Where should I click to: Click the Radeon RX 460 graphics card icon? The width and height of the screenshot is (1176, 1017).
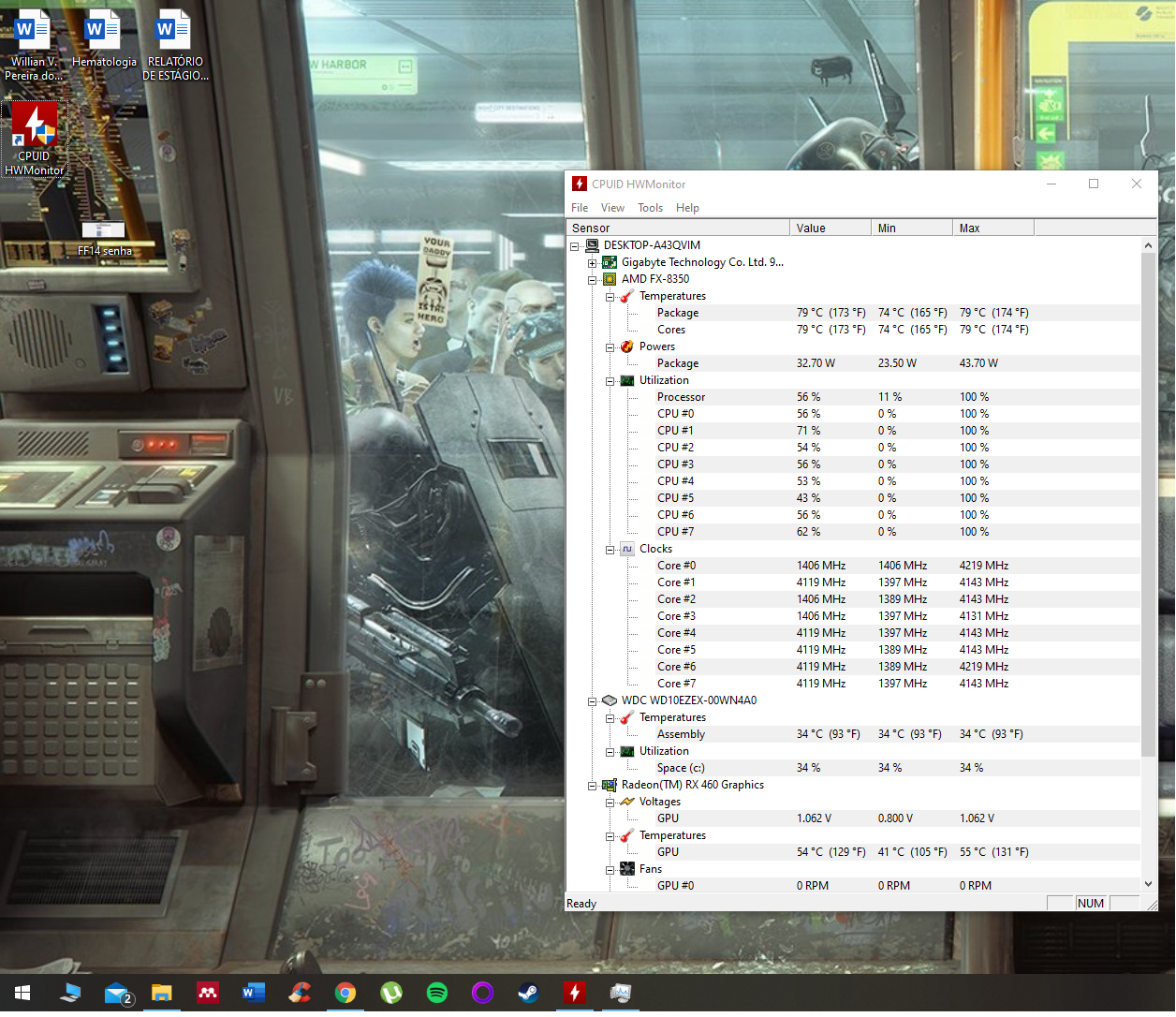pos(610,785)
